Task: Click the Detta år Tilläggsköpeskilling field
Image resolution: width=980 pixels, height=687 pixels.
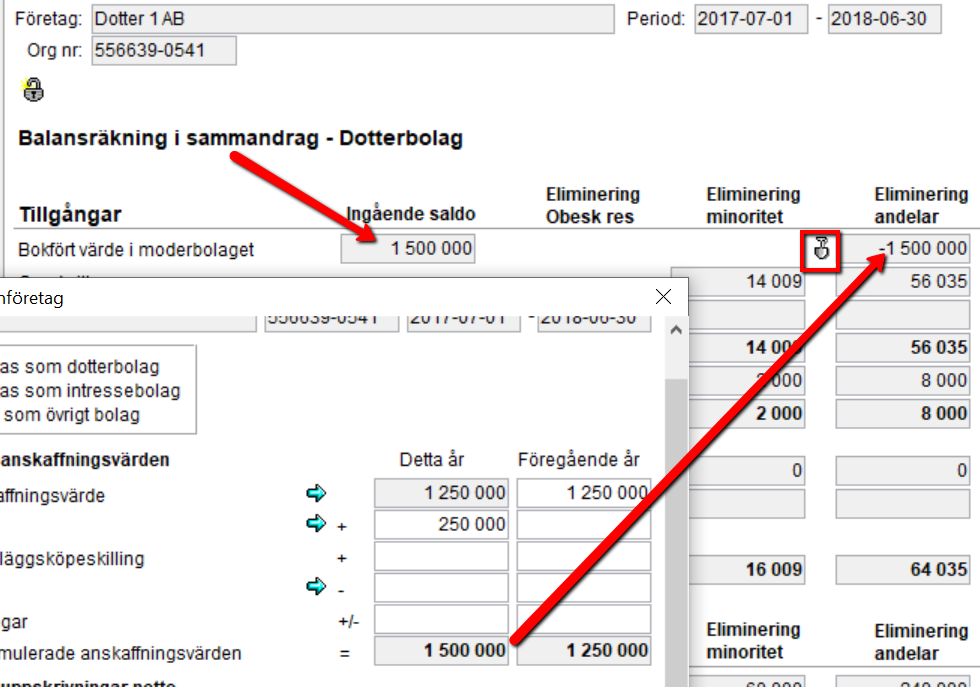Action: point(441,556)
